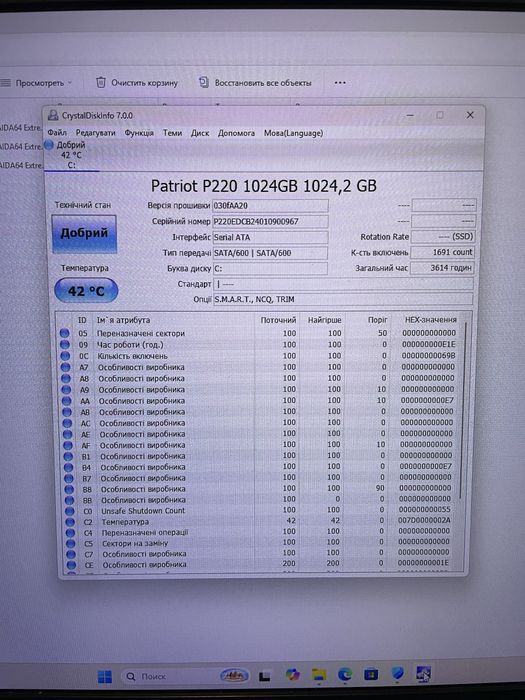Open the Диск menu
The image size is (525, 700).
(x=200, y=133)
